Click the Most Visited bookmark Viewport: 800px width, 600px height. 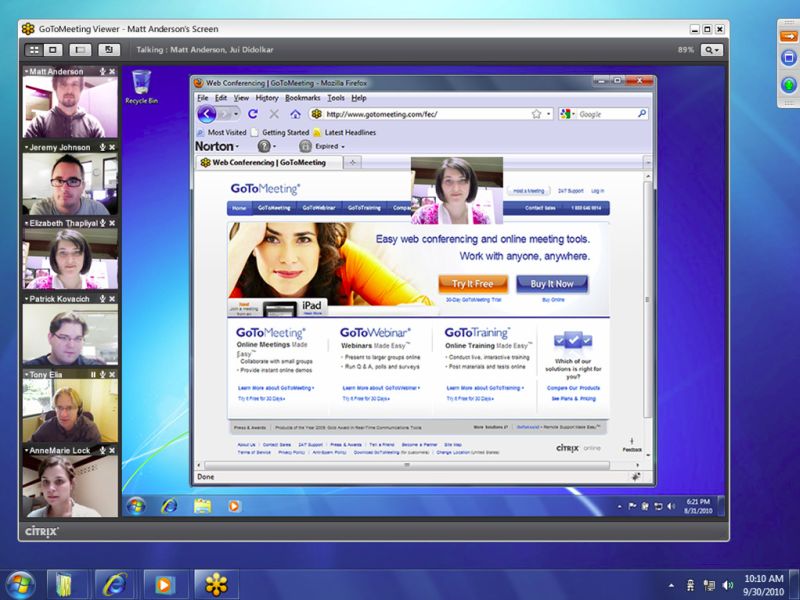pos(222,133)
